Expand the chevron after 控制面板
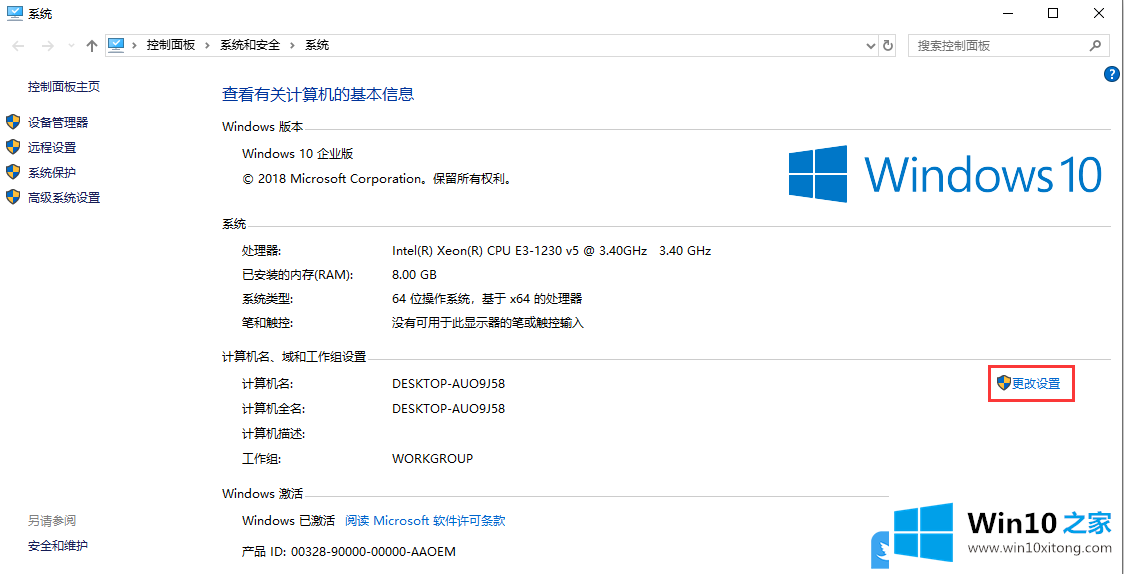The width and height of the screenshot is (1124, 574). tap(207, 45)
